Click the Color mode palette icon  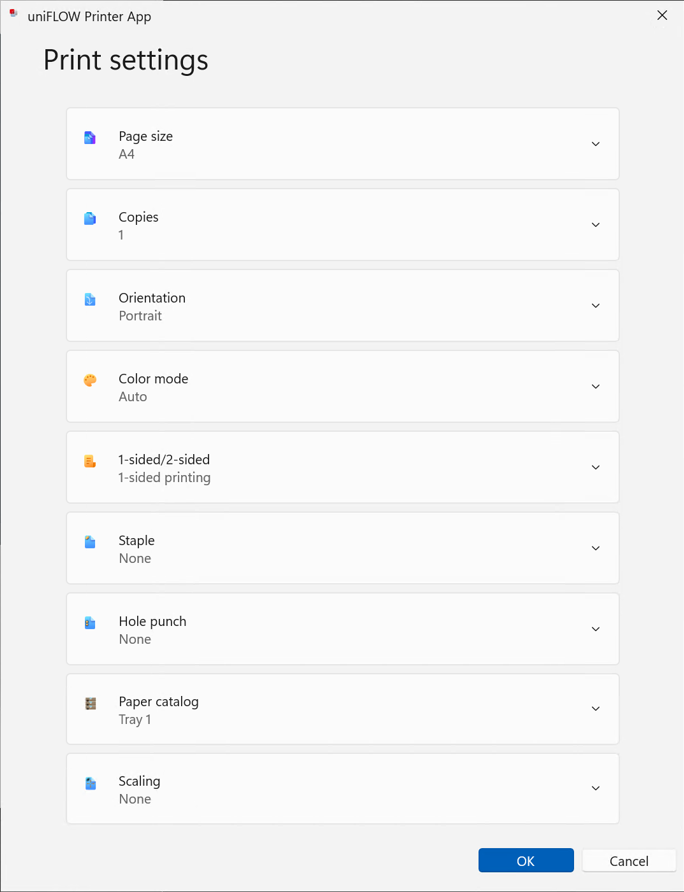point(90,380)
